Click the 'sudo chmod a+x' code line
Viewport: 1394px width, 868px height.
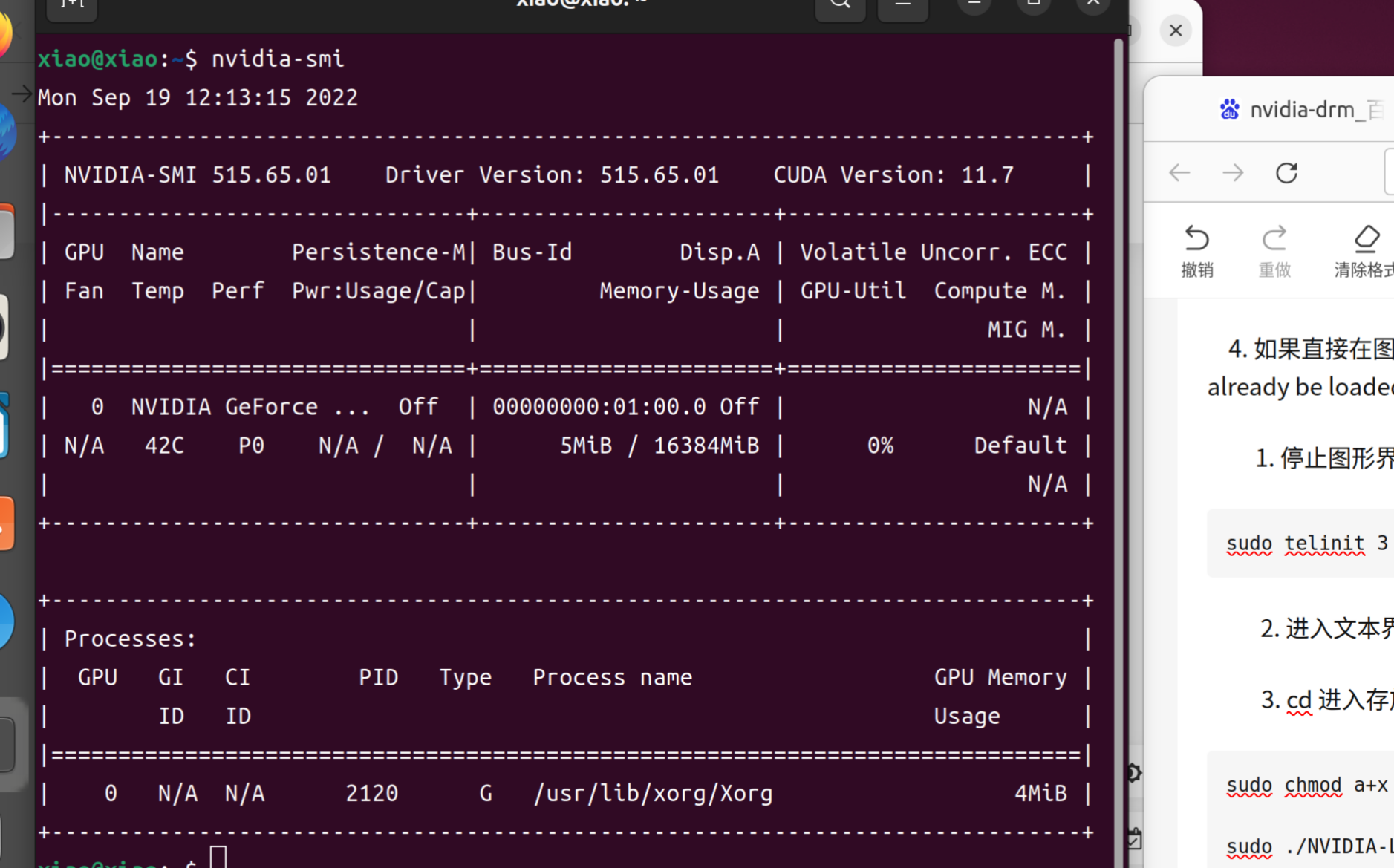pyautogui.click(x=1307, y=785)
